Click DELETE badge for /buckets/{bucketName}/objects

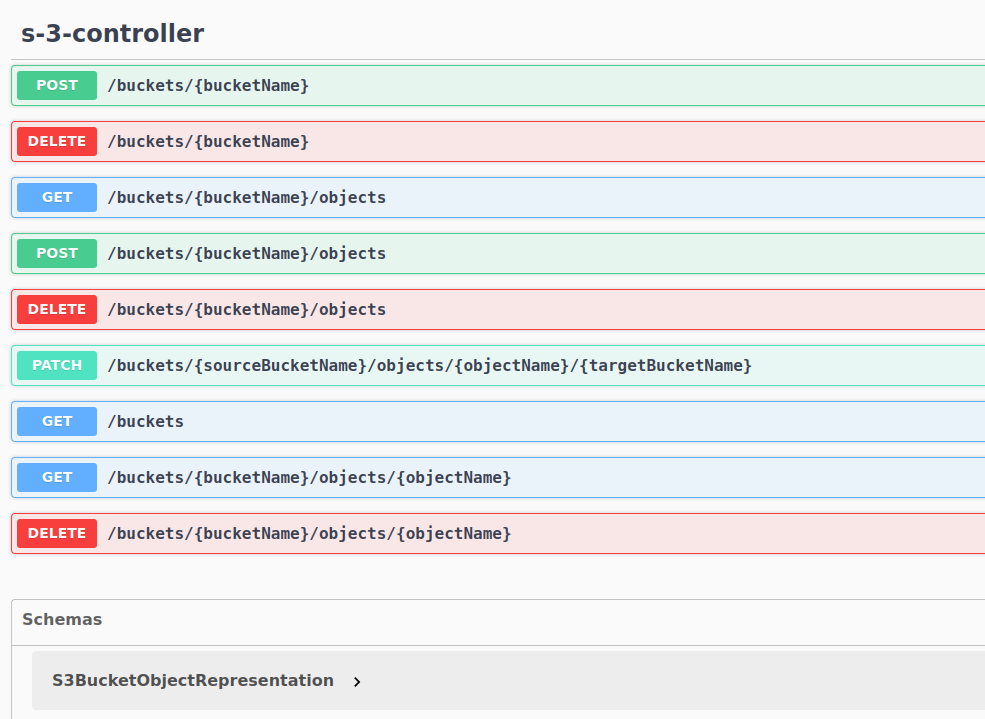[57, 309]
